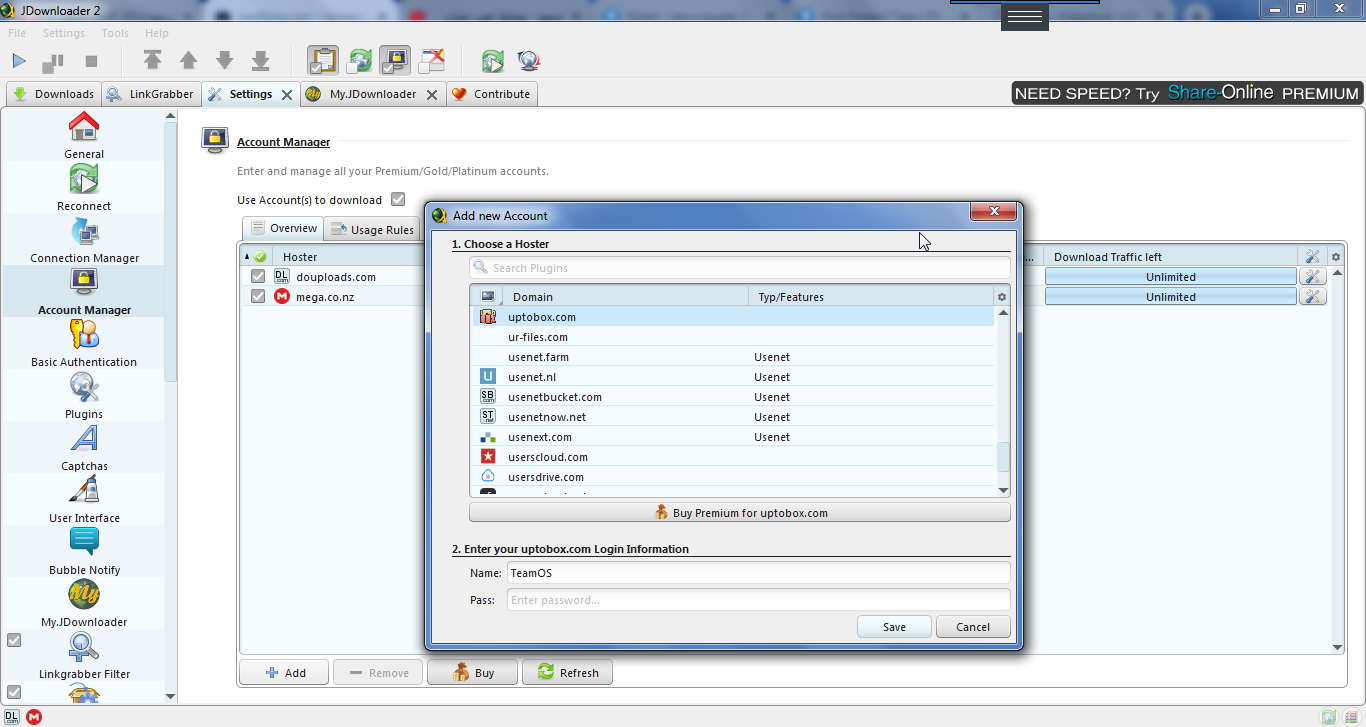Open the Settings menu
This screenshot has height=727, width=1366.
pos(64,33)
